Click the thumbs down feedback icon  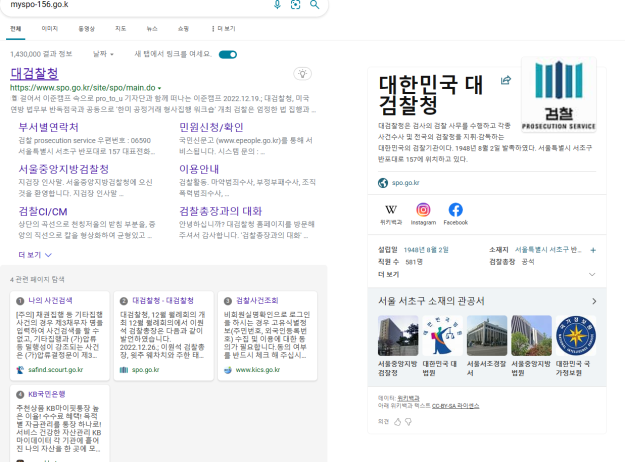tap(409, 422)
